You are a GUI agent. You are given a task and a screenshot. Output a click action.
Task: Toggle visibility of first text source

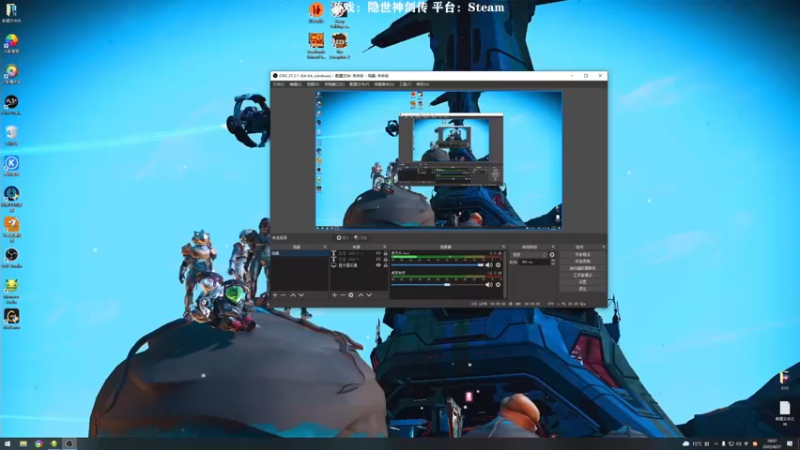(379, 253)
